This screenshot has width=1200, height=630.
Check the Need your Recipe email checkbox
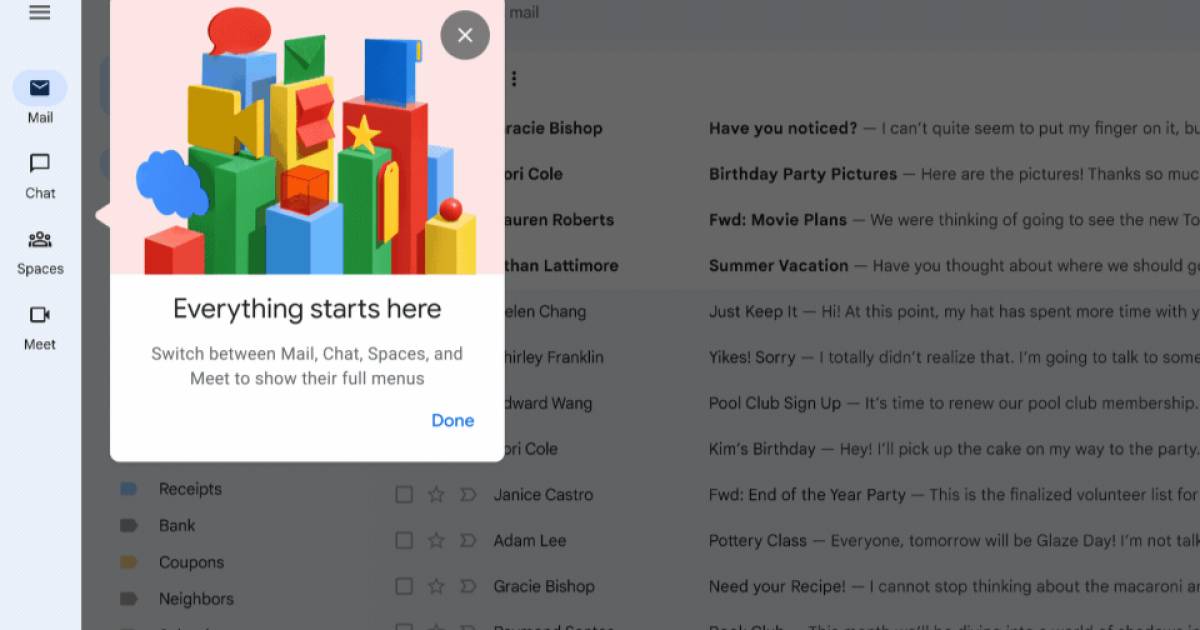tap(404, 587)
